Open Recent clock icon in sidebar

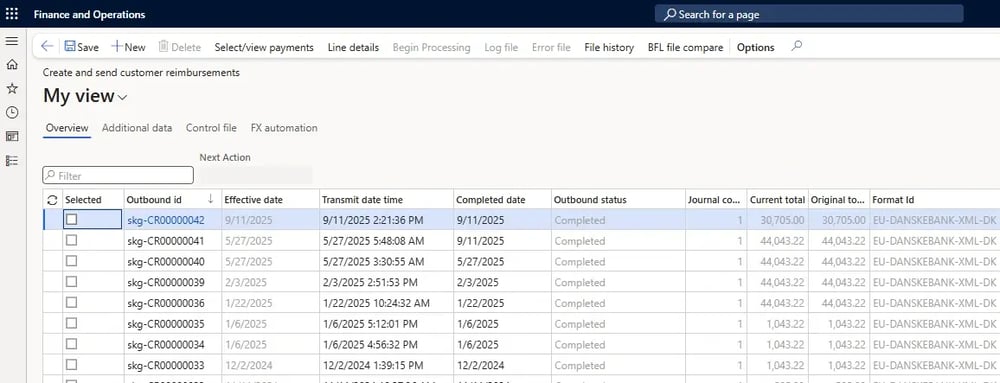[11, 112]
